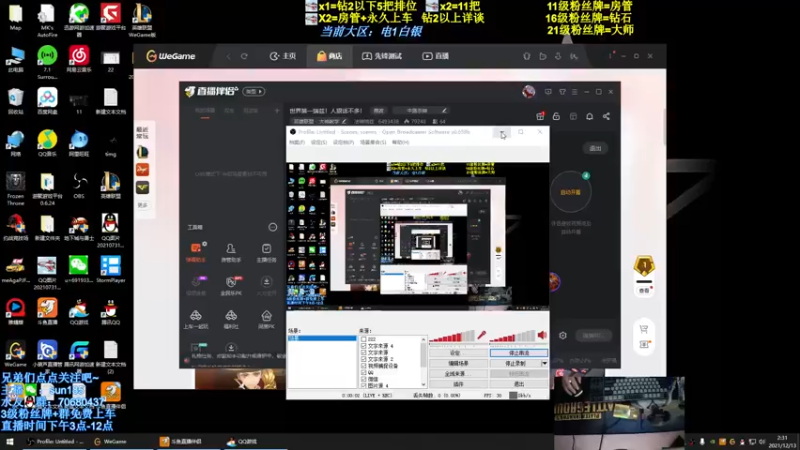Screen dimensions: 800x450
Task: Open the hamburger menu in streaming app title bar
Action: point(574,92)
